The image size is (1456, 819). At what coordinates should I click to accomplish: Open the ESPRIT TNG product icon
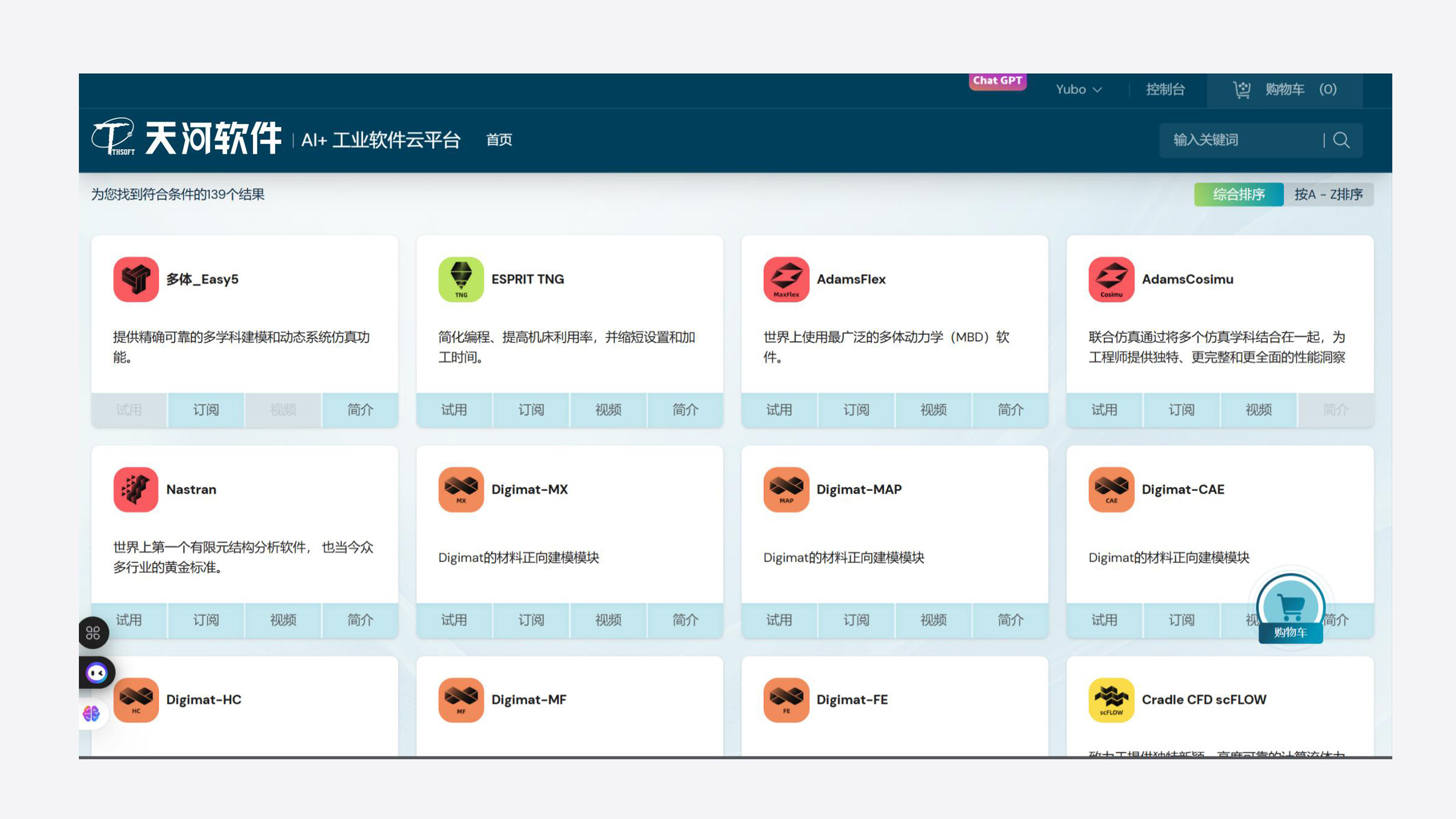(x=461, y=279)
